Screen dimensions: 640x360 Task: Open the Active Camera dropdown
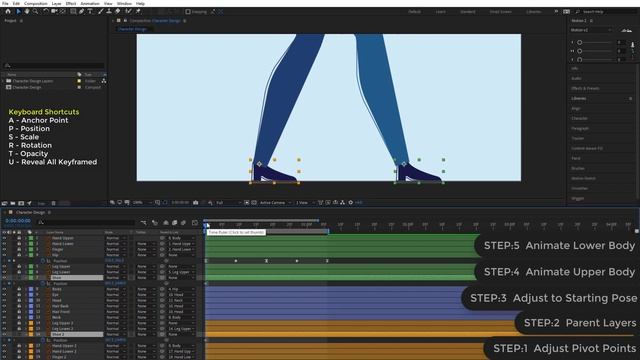tap(276, 202)
